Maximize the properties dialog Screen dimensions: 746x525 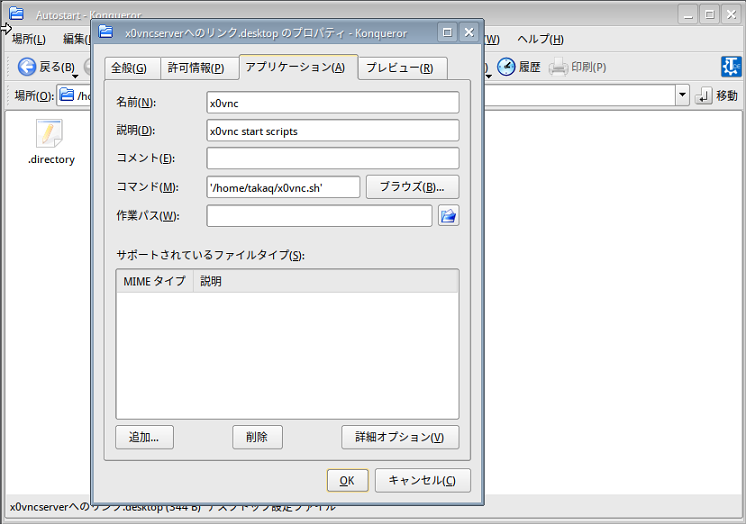pyautogui.click(x=447, y=32)
